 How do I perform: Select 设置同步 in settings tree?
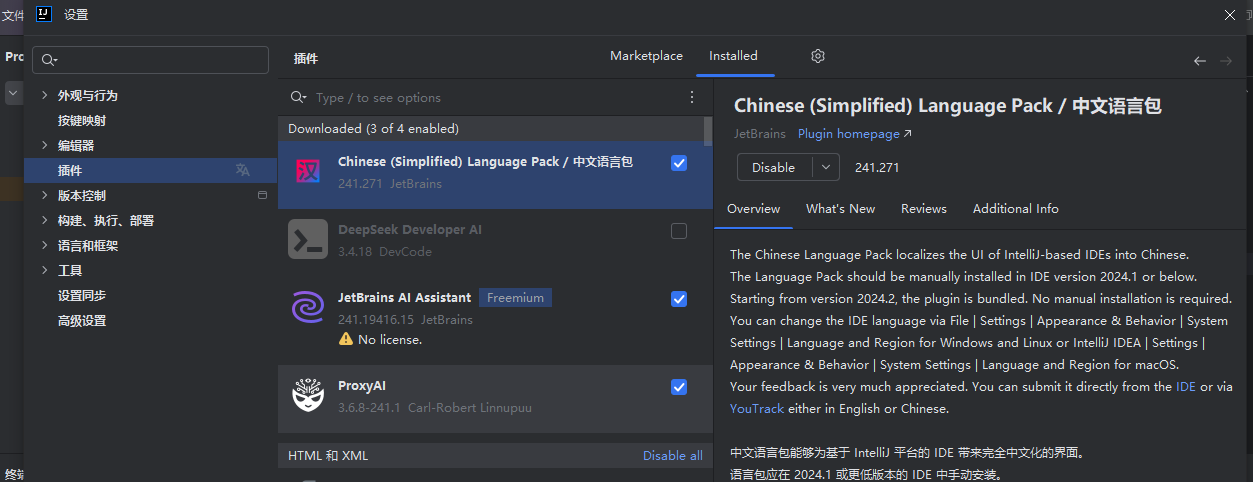coord(82,295)
